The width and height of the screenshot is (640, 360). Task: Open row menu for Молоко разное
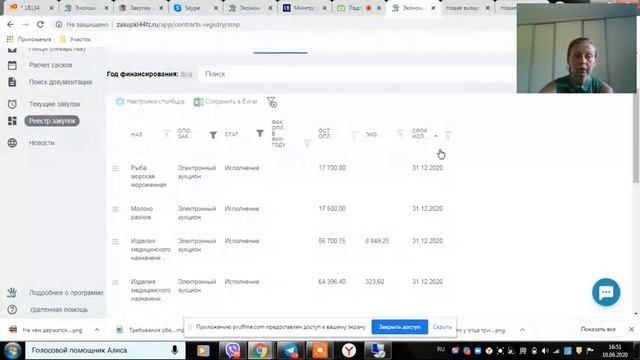pos(116,209)
